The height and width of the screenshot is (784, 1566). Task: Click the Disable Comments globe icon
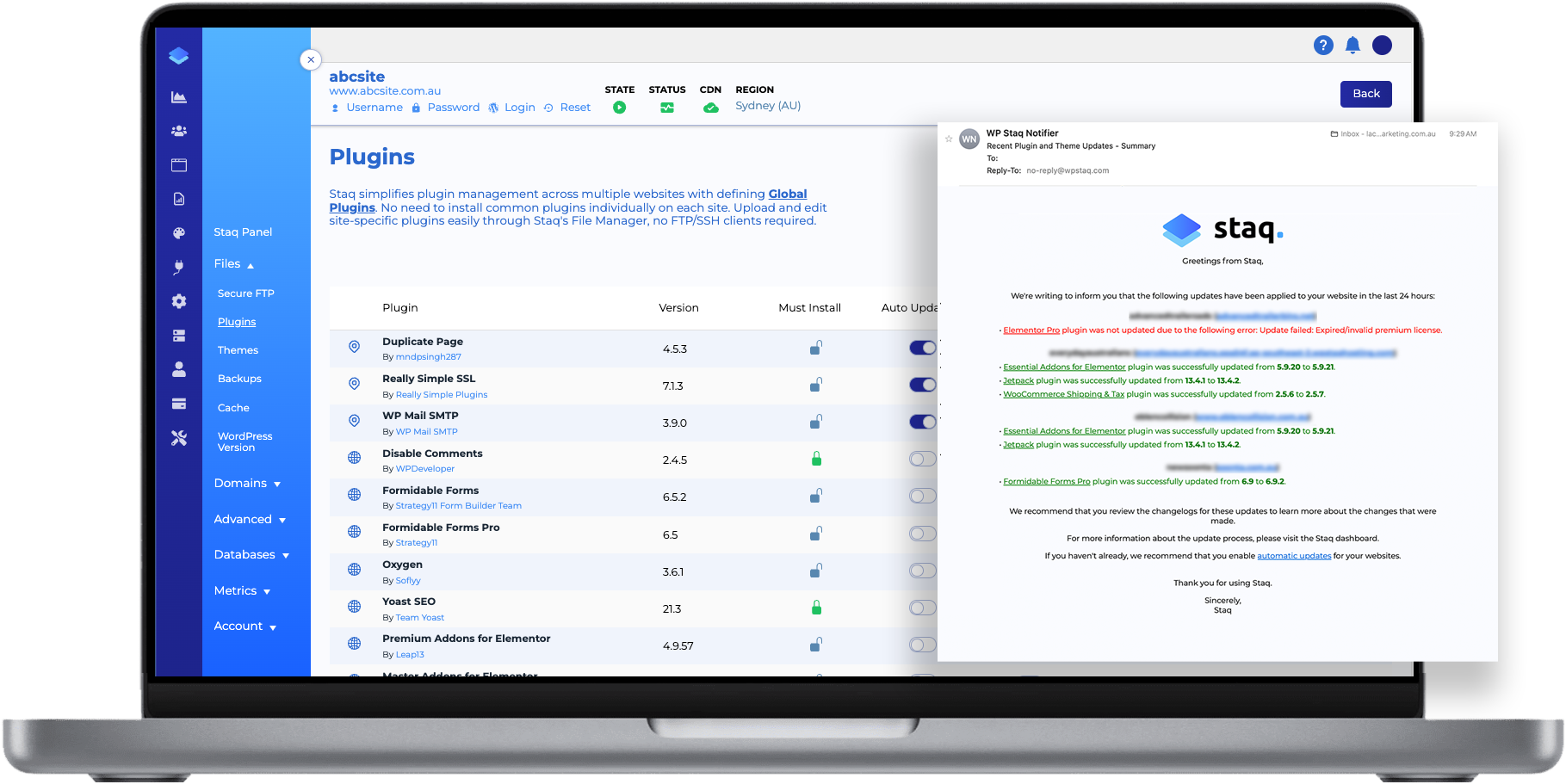pos(354,458)
